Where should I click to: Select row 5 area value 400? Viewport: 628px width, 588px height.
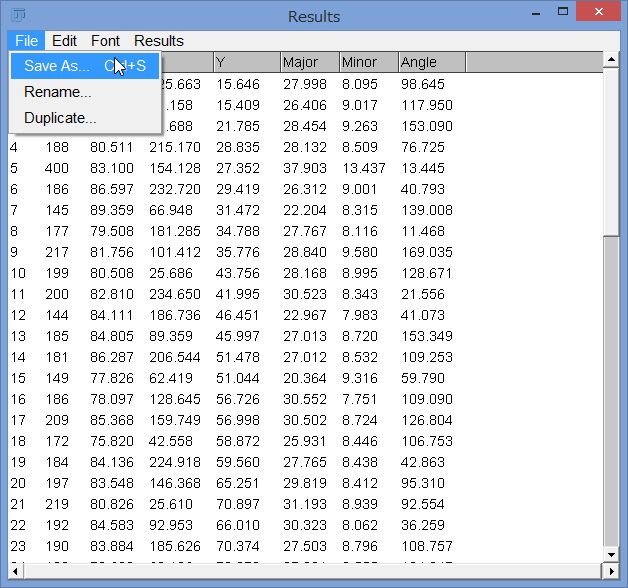point(56,168)
